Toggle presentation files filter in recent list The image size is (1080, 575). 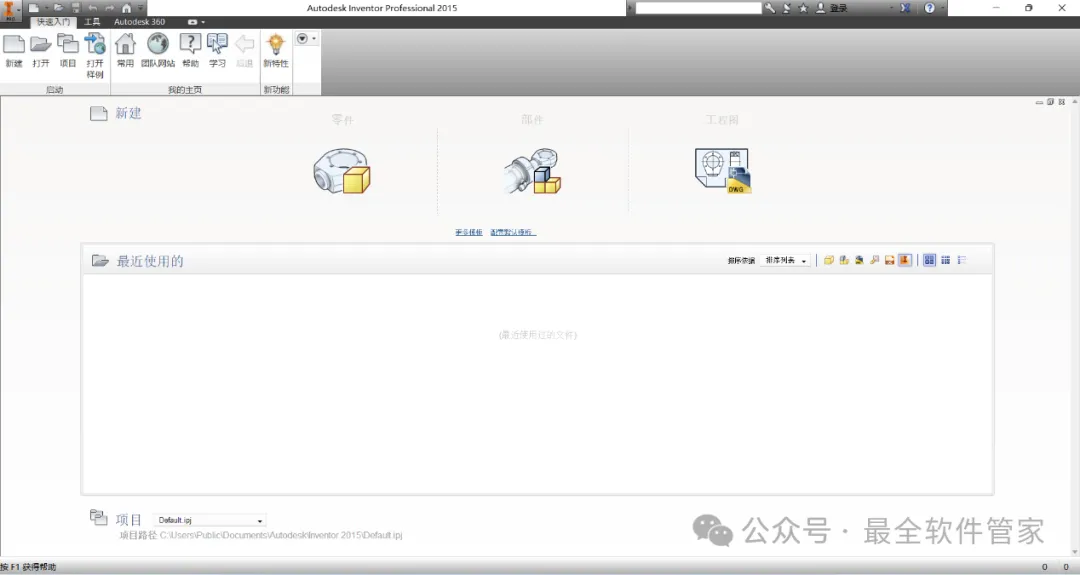point(874,260)
